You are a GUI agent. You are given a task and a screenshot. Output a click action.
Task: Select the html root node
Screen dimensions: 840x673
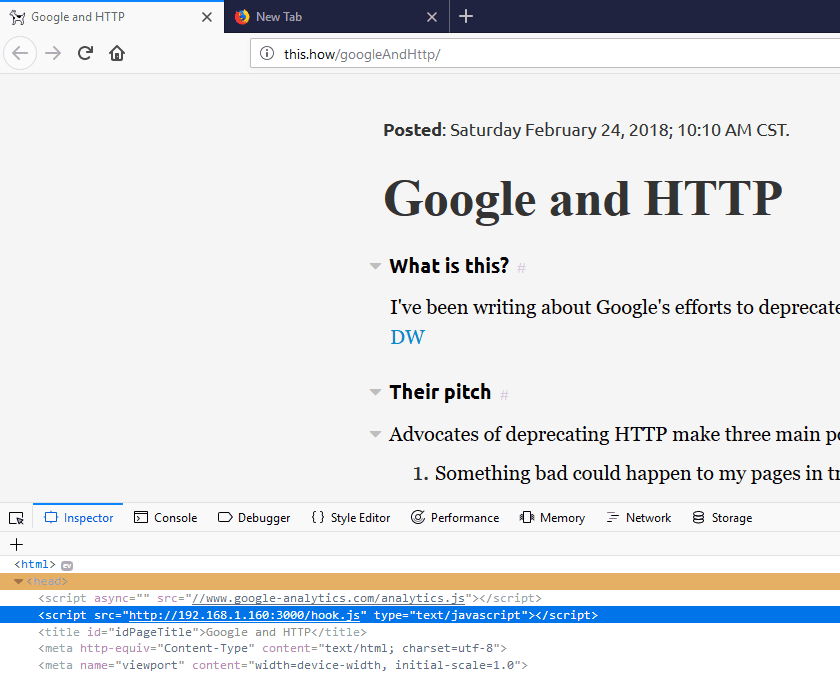(35, 564)
